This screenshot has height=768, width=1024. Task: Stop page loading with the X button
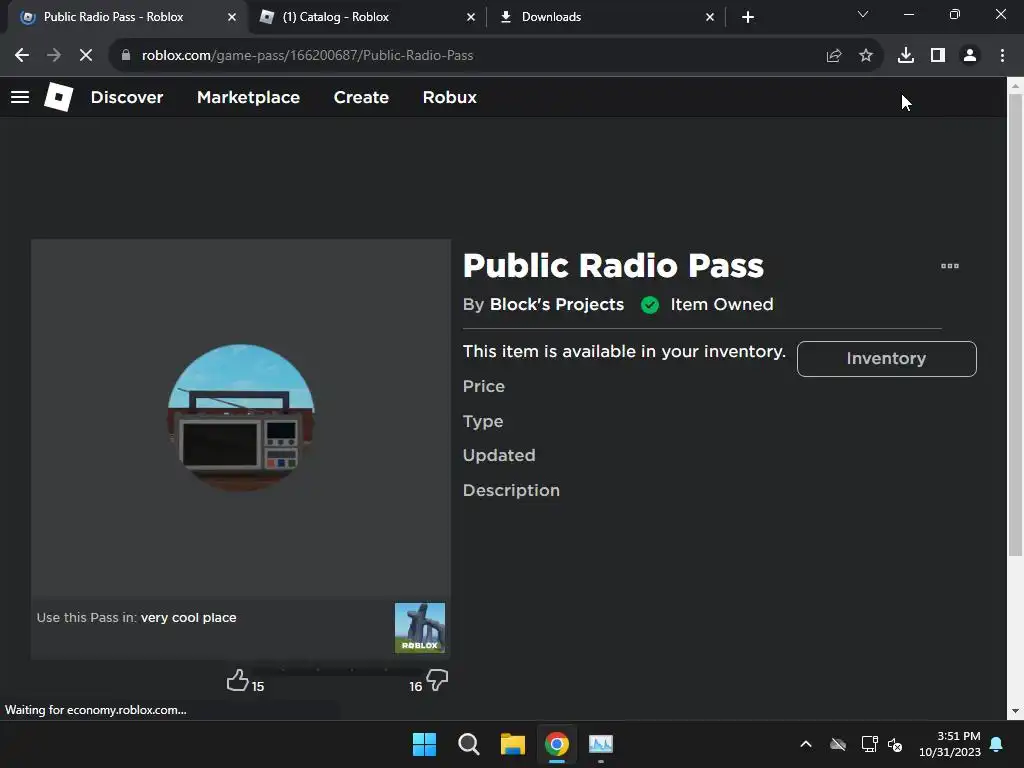pos(86,56)
